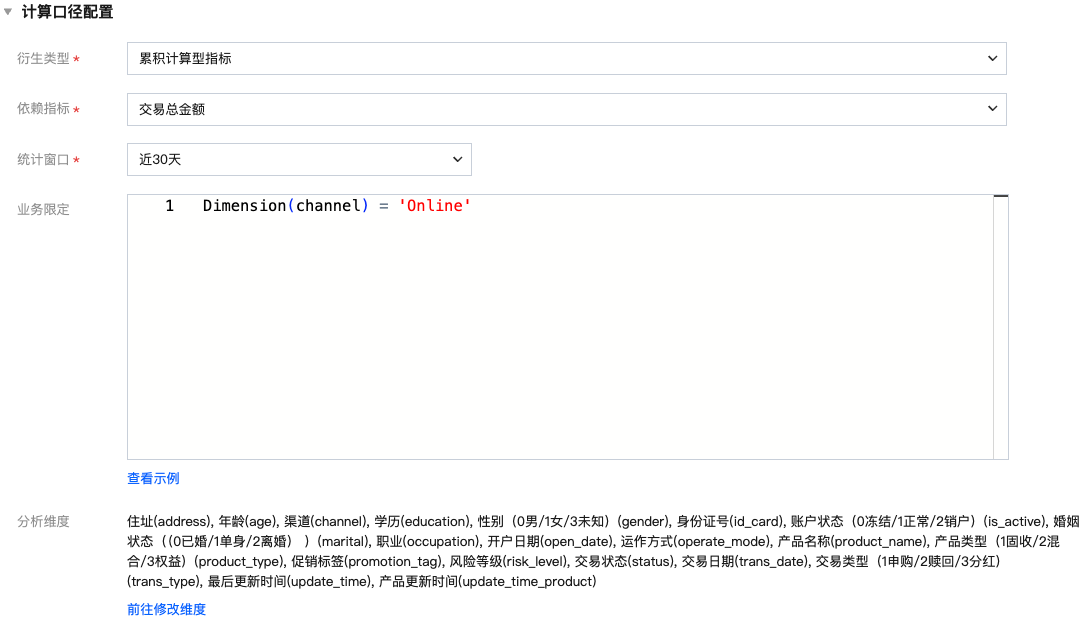Open the 统计窗口 dropdown showing 近30天
1092x623 pixels.
pyautogui.click(x=299, y=159)
